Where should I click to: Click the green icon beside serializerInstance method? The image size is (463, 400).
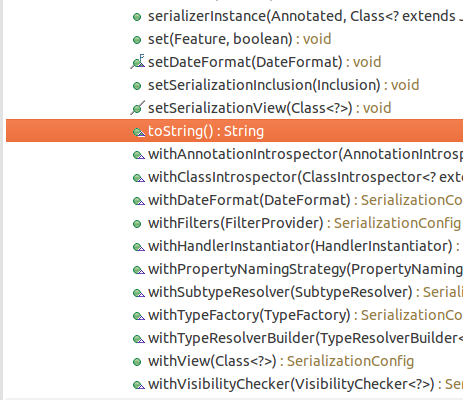137,17
